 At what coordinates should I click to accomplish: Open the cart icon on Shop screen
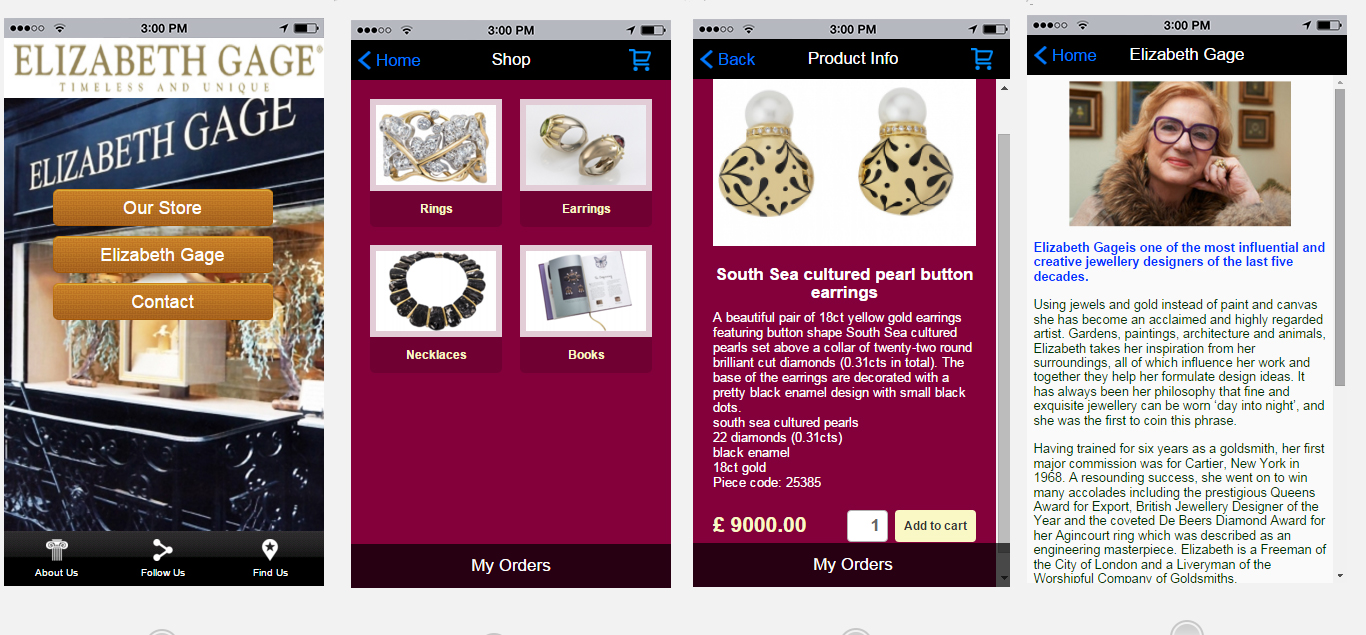coord(640,60)
